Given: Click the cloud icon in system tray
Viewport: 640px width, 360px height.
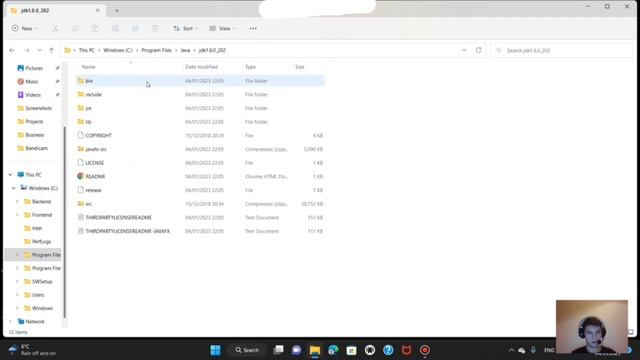Looking at the screenshot, I should 522,350.
